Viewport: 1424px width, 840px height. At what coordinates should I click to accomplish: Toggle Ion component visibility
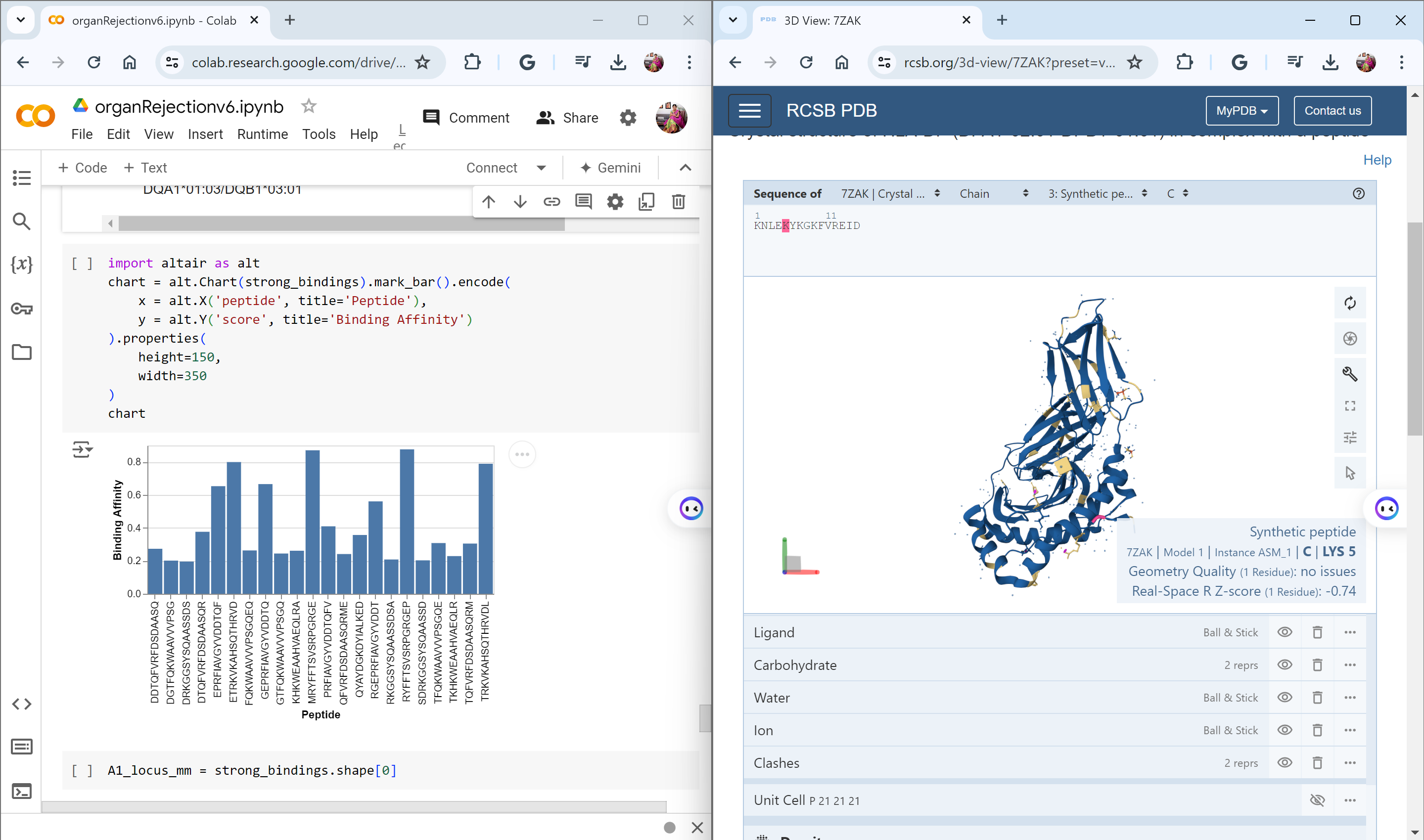click(x=1285, y=730)
